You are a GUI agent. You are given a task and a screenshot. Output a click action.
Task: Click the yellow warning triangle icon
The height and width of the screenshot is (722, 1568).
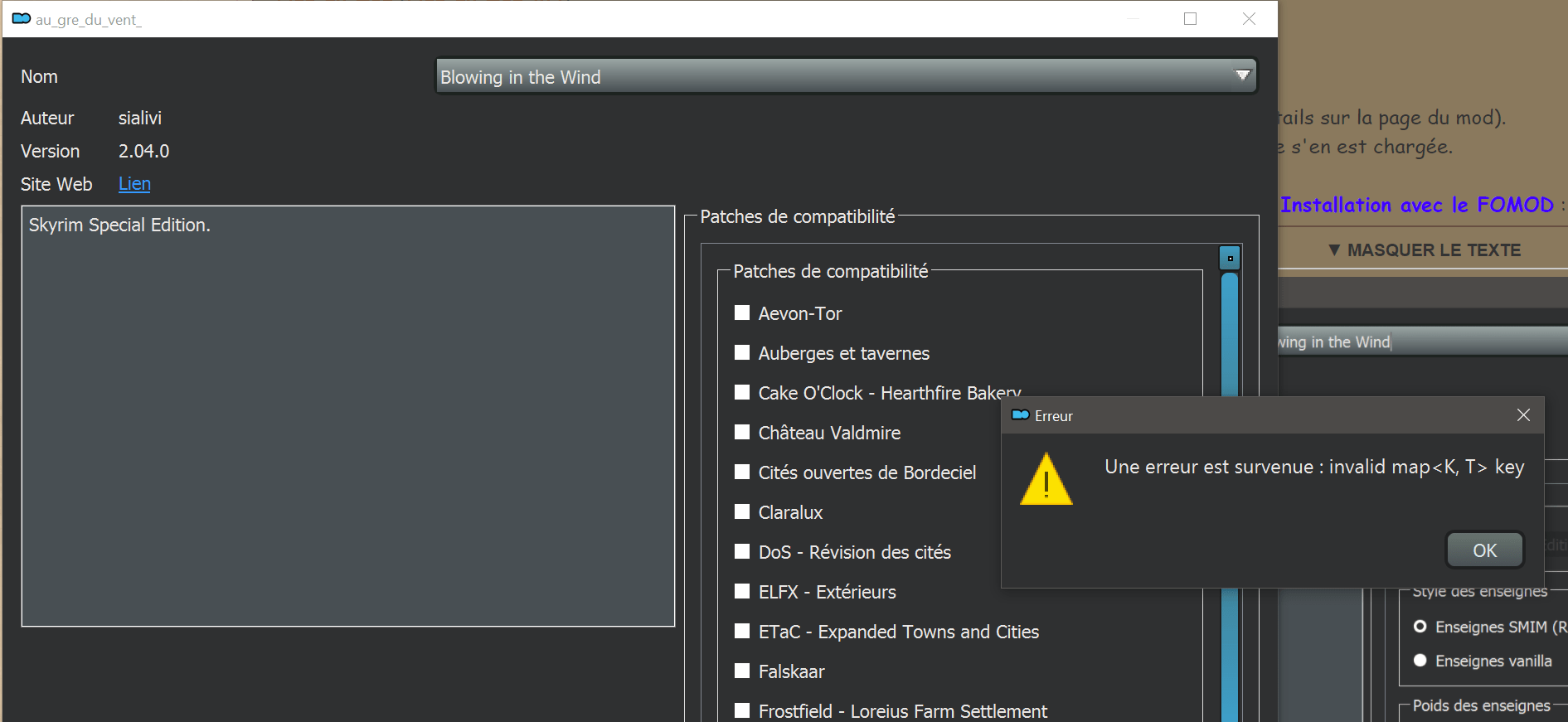coord(1046,480)
